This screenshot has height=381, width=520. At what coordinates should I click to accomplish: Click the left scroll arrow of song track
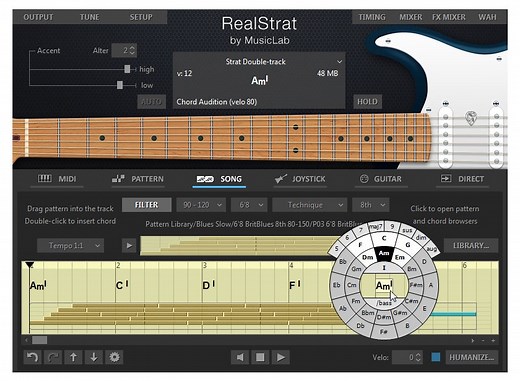pyautogui.click(x=27, y=340)
